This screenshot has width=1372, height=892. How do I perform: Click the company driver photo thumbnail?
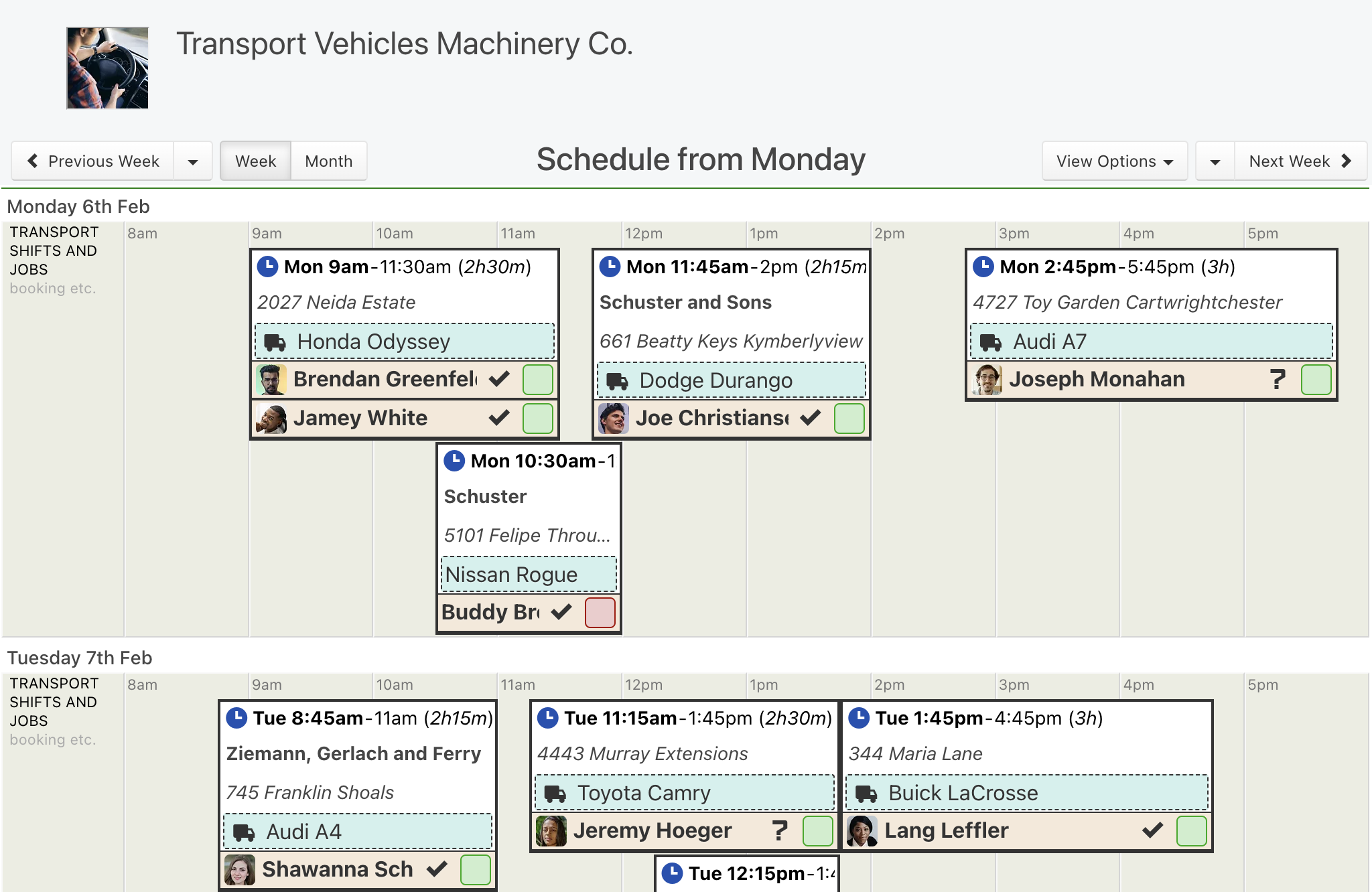tap(107, 68)
